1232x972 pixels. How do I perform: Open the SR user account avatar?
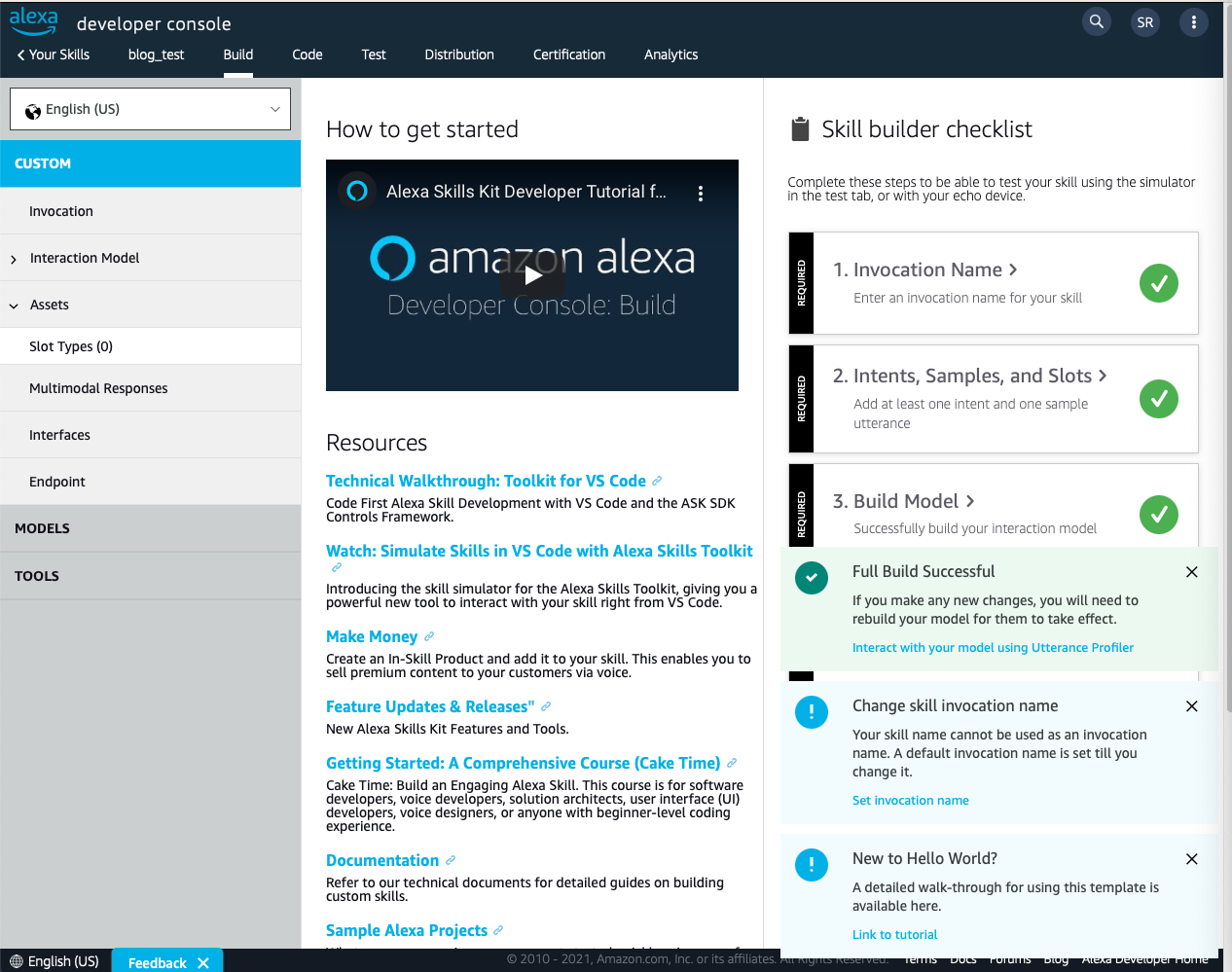pos(1145,22)
